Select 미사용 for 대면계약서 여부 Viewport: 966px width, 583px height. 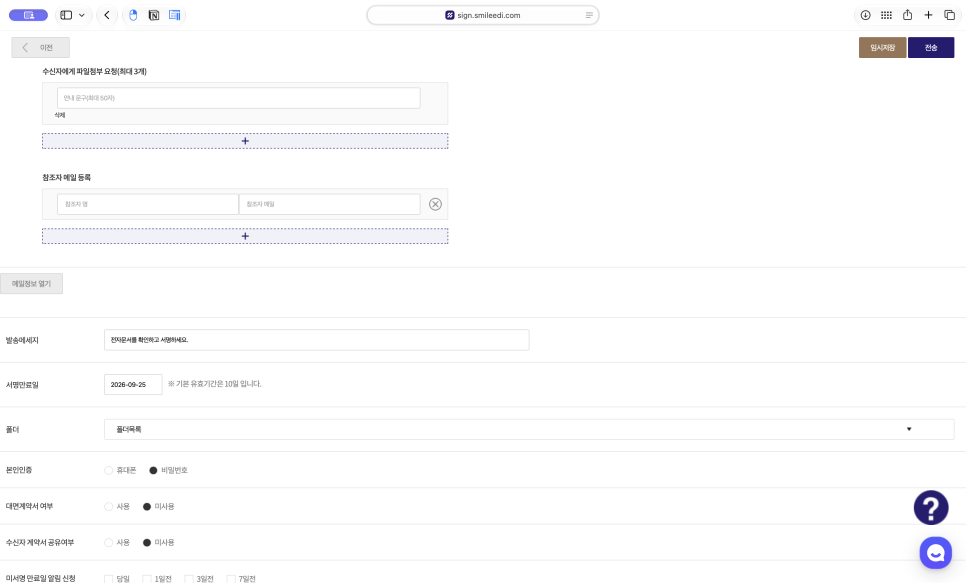pyautogui.click(x=147, y=507)
